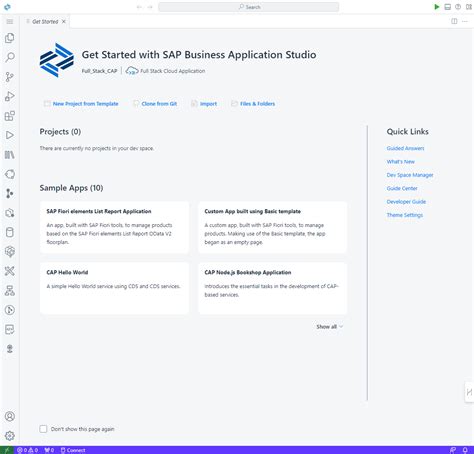
Task: Click Clone from Git
Action: 155,104
